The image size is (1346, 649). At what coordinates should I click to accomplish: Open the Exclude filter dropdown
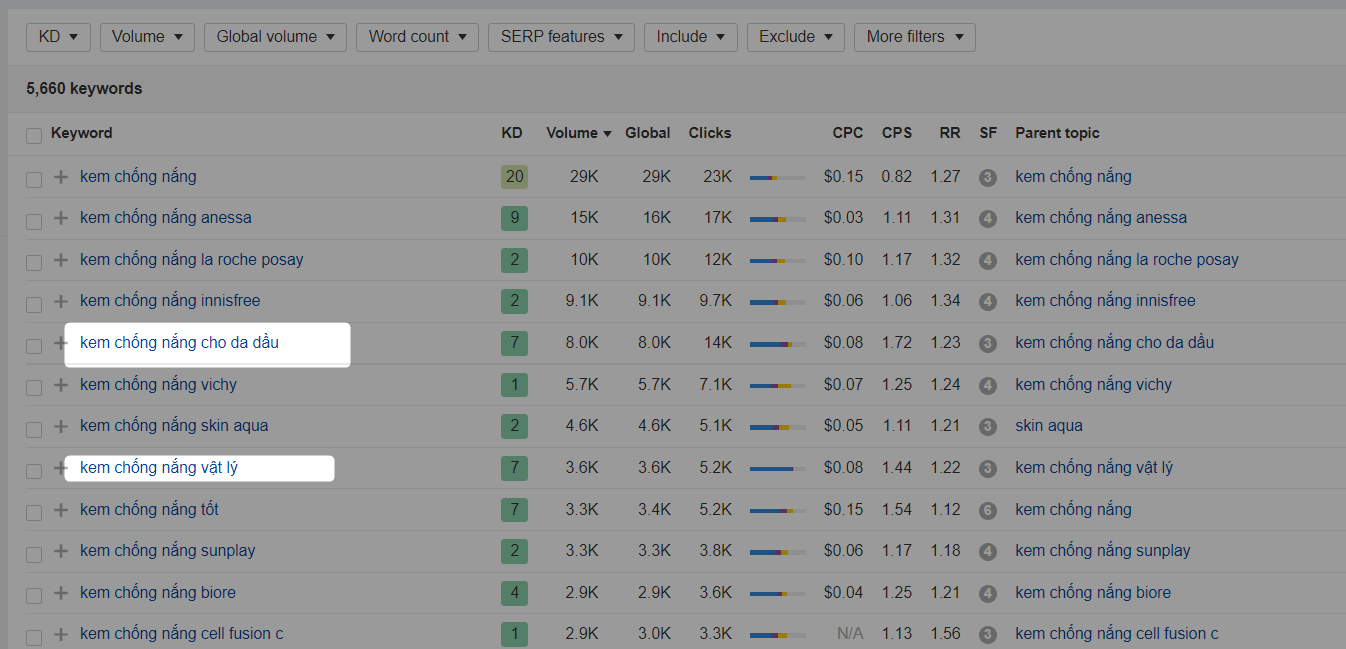click(x=796, y=37)
